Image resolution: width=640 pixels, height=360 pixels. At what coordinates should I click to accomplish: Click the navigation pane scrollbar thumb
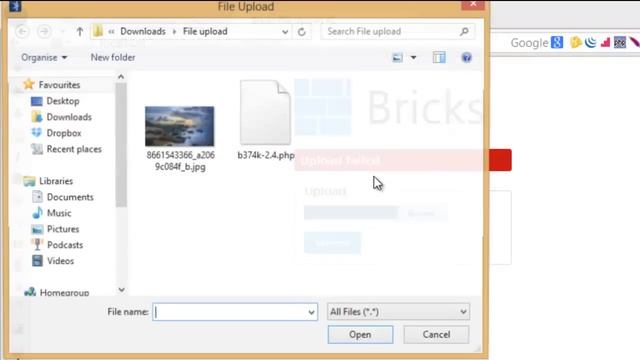(121, 145)
